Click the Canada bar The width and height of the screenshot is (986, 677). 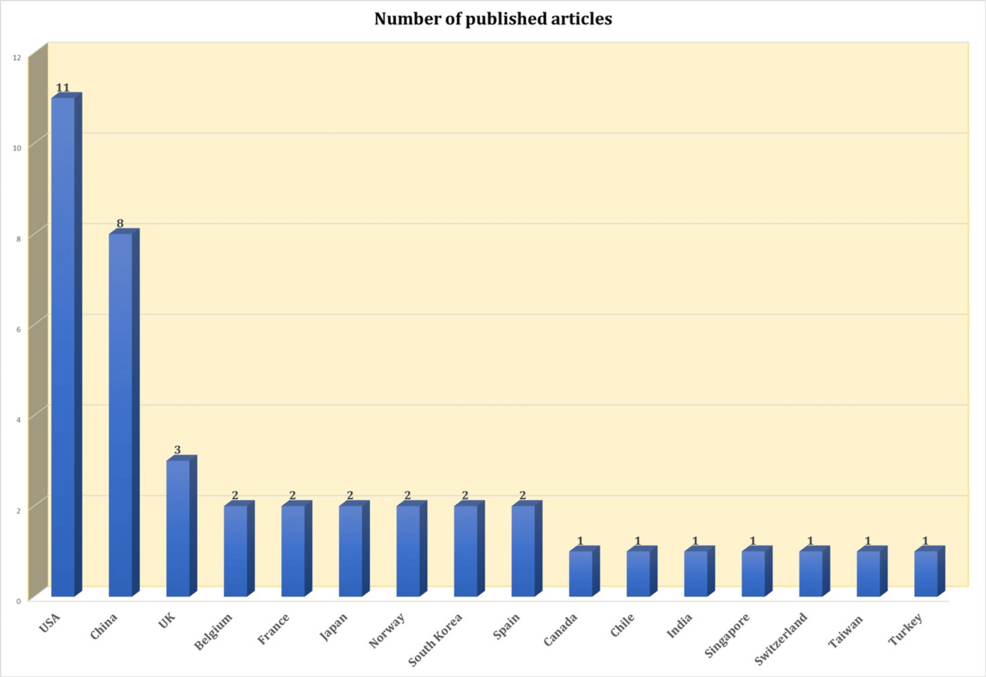(x=581, y=573)
